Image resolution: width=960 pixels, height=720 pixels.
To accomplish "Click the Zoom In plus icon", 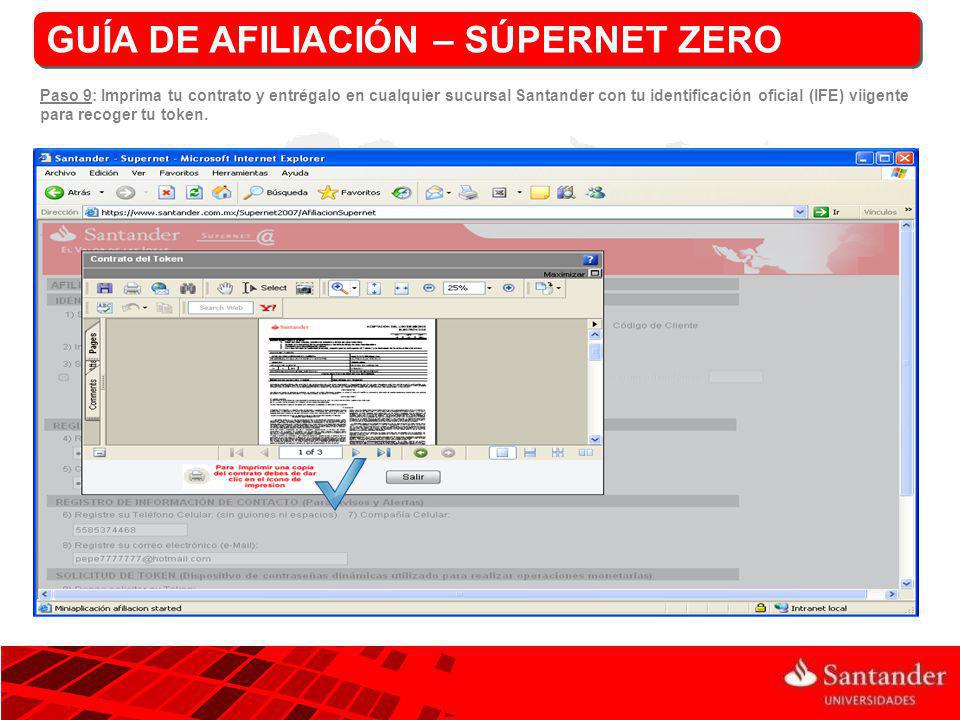I will click(508, 288).
